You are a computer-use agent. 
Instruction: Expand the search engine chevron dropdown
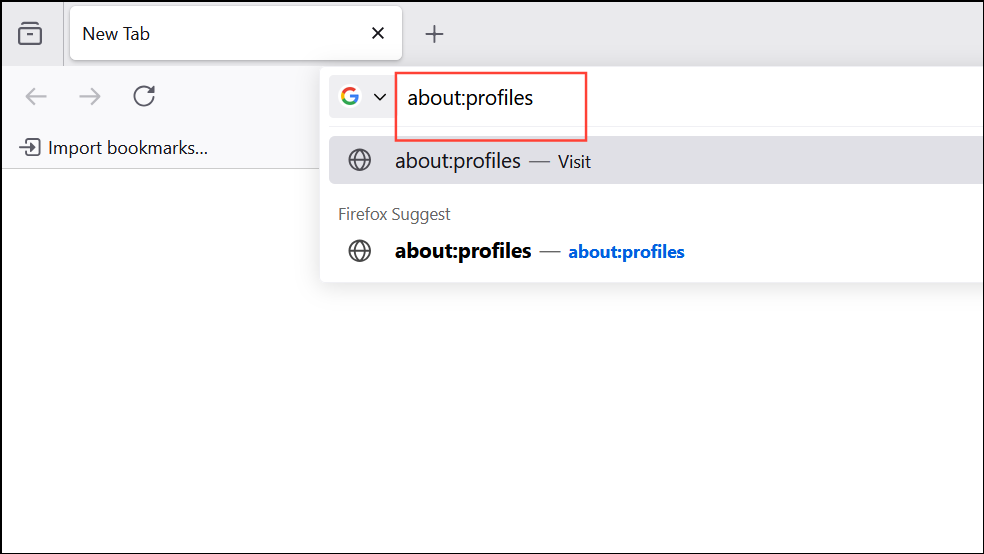click(380, 97)
